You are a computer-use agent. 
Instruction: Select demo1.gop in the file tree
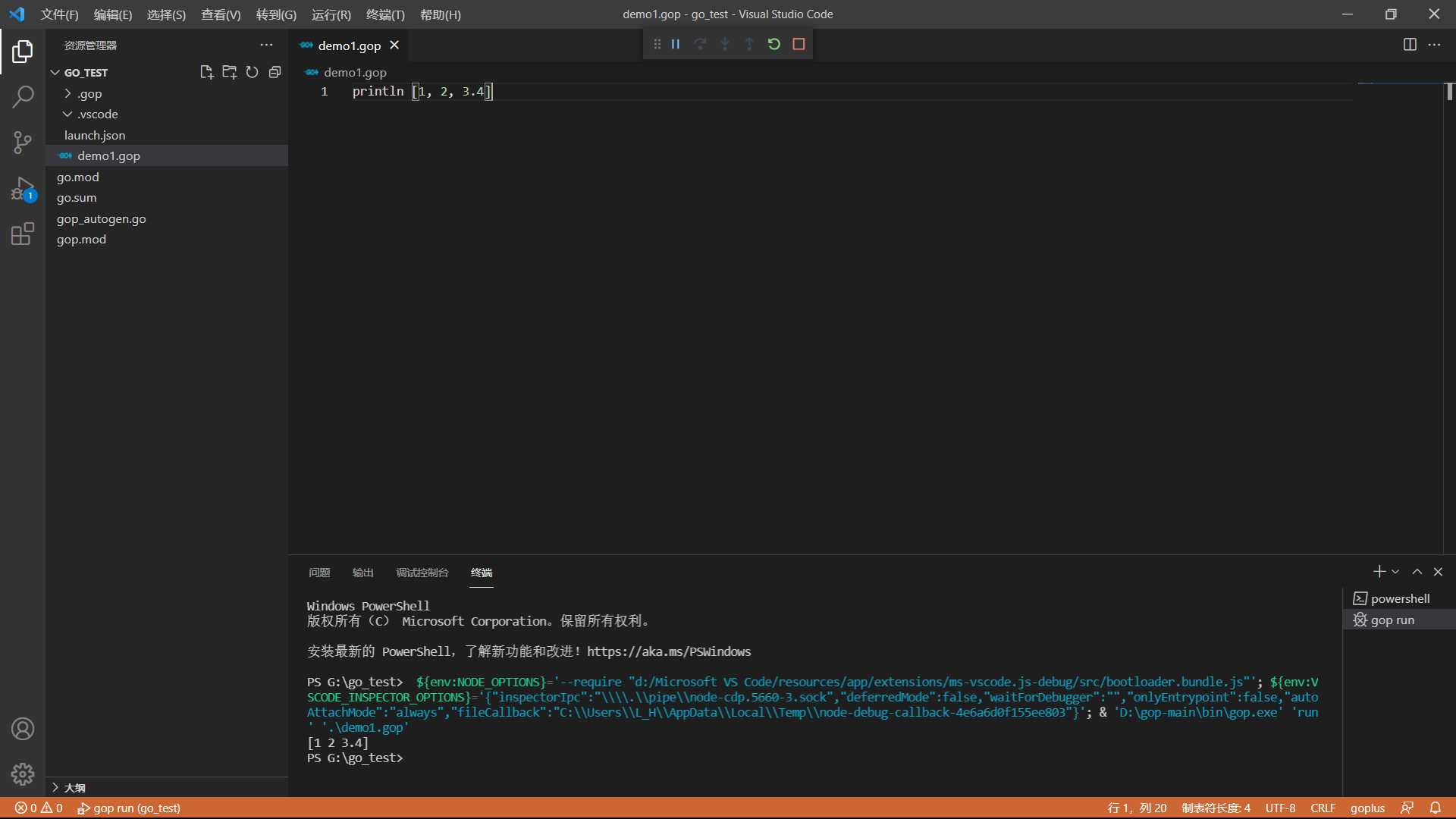(167, 155)
